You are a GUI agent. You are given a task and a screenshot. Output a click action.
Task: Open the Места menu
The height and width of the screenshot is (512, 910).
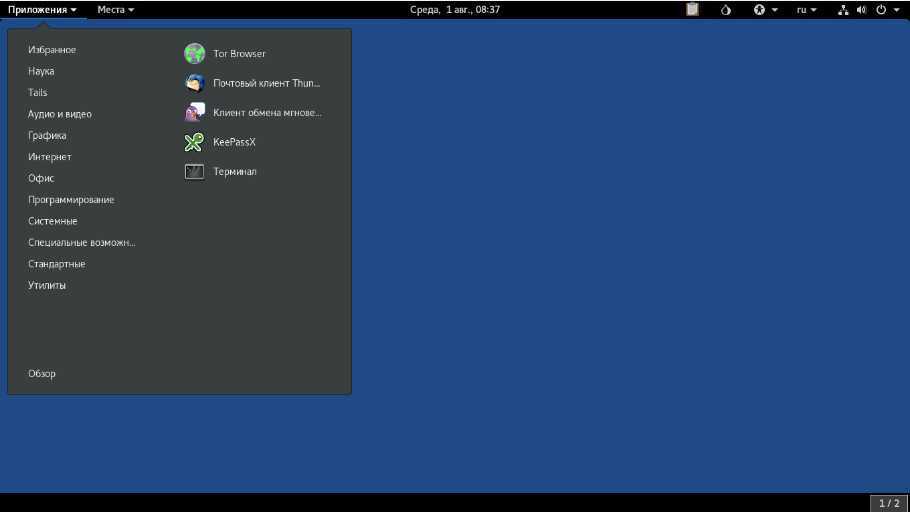pyautogui.click(x=115, y=10)
